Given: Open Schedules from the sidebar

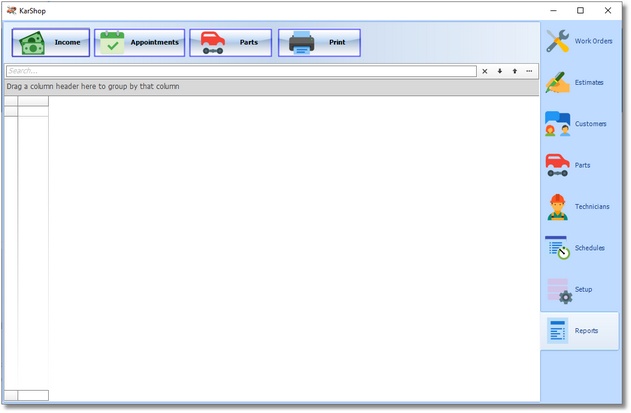Looking at the screenshot, I should point(579,248).
